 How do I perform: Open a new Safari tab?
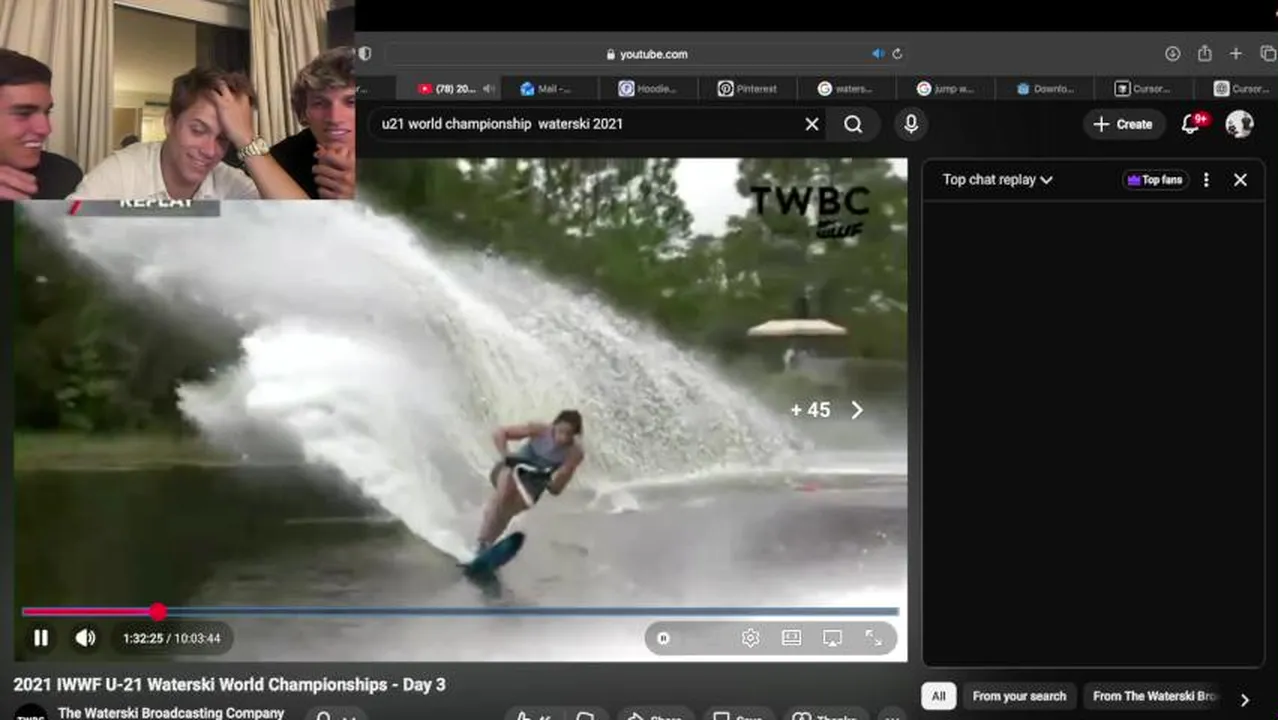[1236, 54]
